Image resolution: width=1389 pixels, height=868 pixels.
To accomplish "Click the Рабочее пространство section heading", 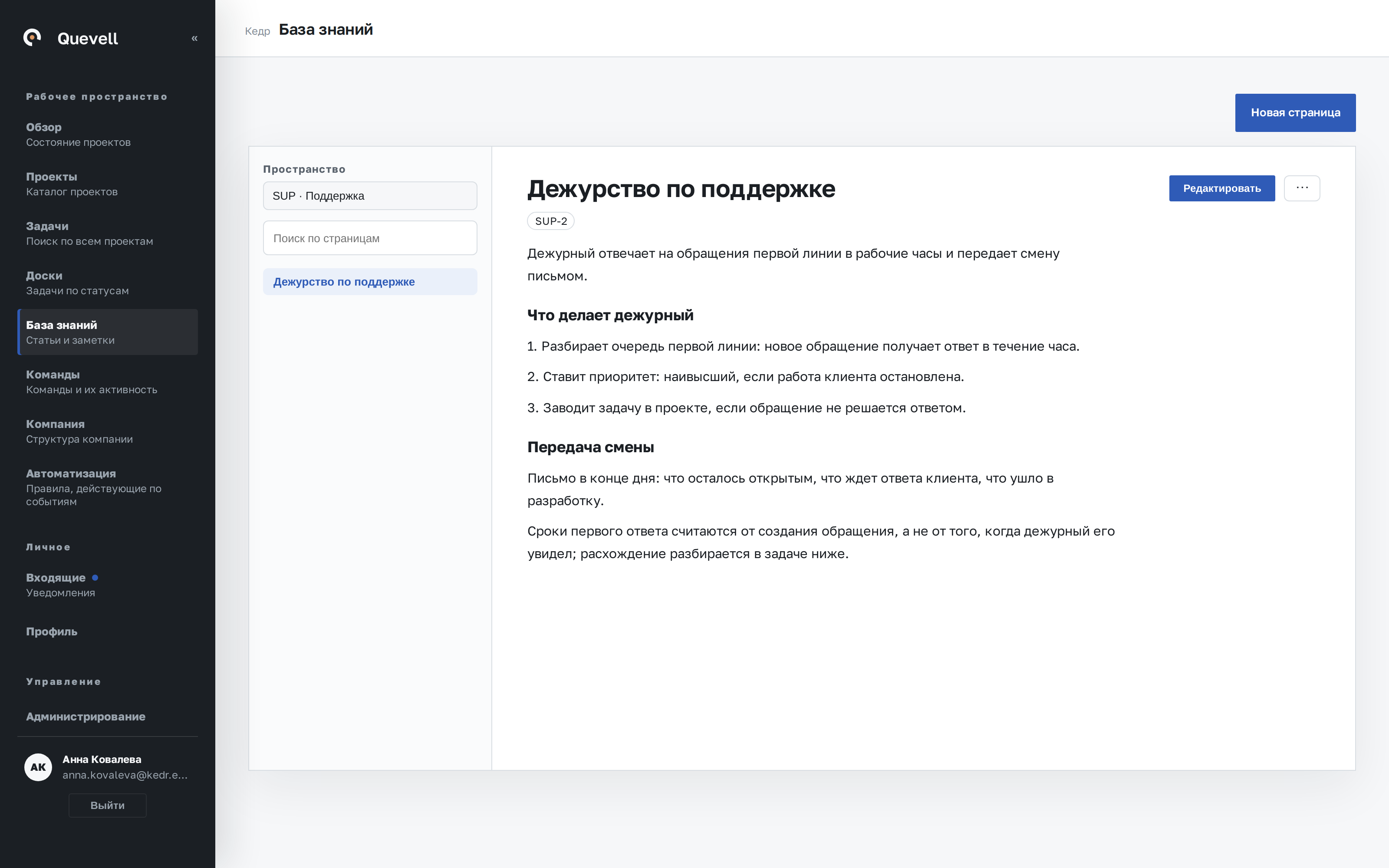I will (x=96, y=96).
